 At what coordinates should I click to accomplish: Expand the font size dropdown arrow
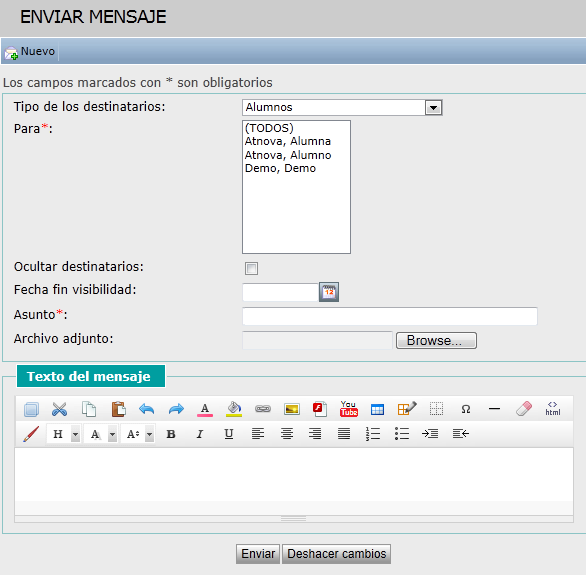pos(149,434)
